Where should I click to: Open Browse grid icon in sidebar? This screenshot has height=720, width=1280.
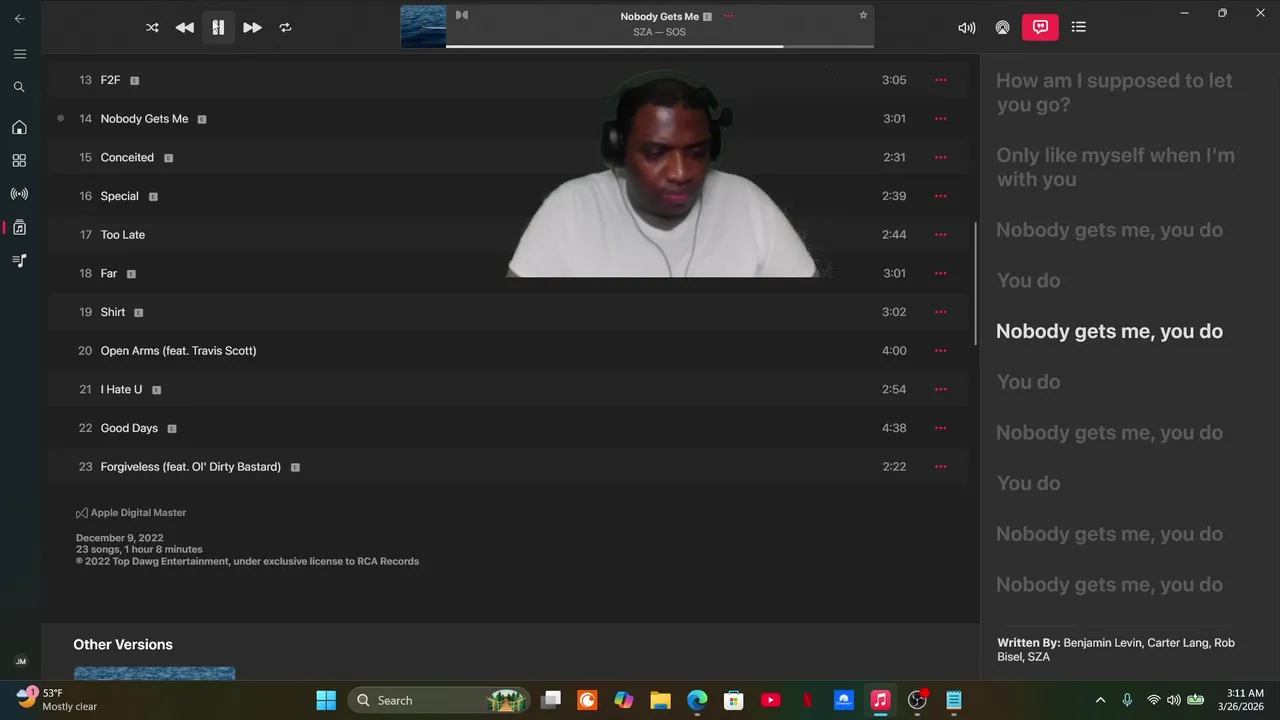19,160
